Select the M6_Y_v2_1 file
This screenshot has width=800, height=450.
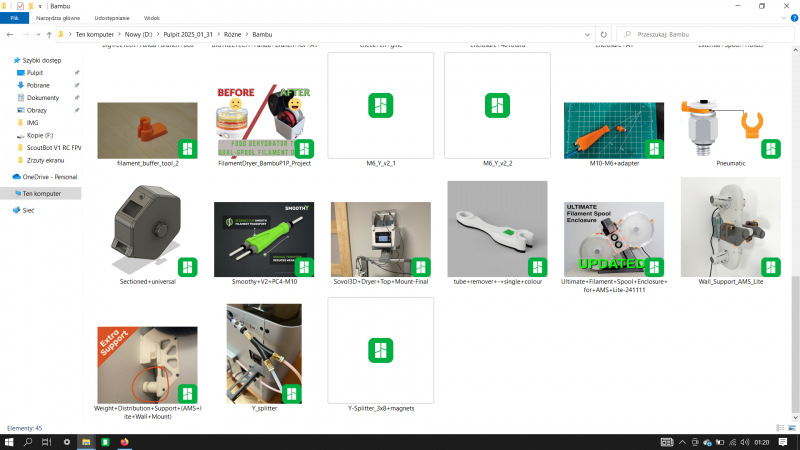click(x=381, y=110)
